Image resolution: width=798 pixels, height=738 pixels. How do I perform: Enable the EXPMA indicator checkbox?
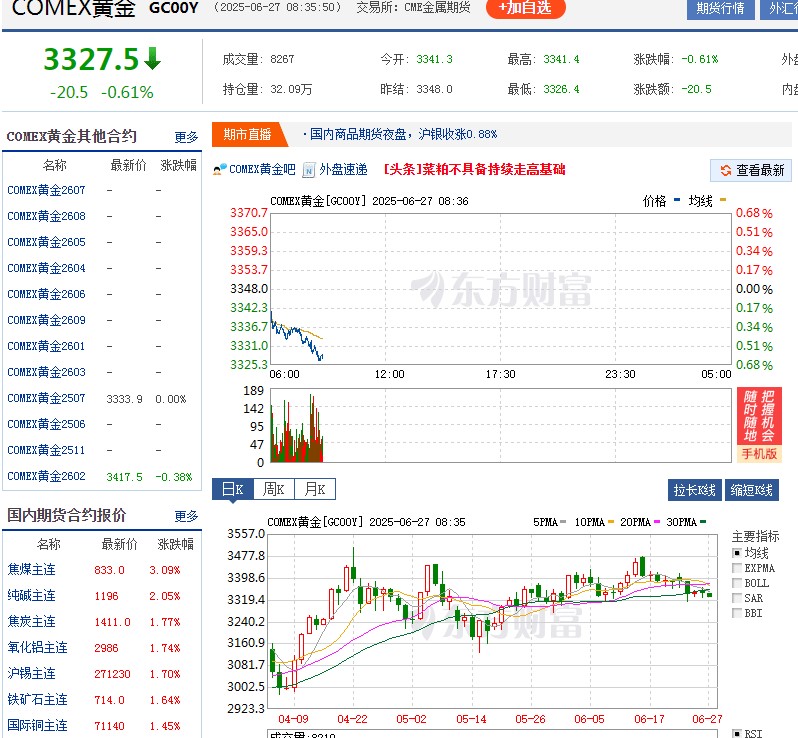pos(736,568)
